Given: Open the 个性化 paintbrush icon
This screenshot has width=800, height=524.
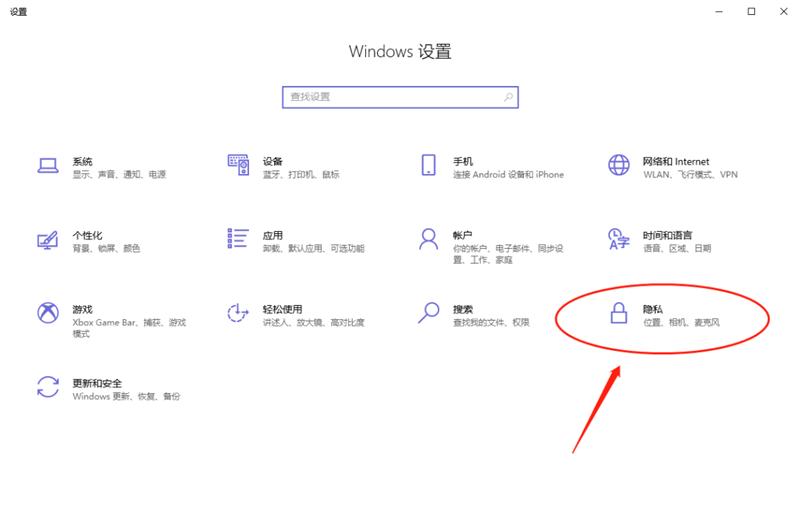Looking at the screenshot, I should click(x=47, y=240).
